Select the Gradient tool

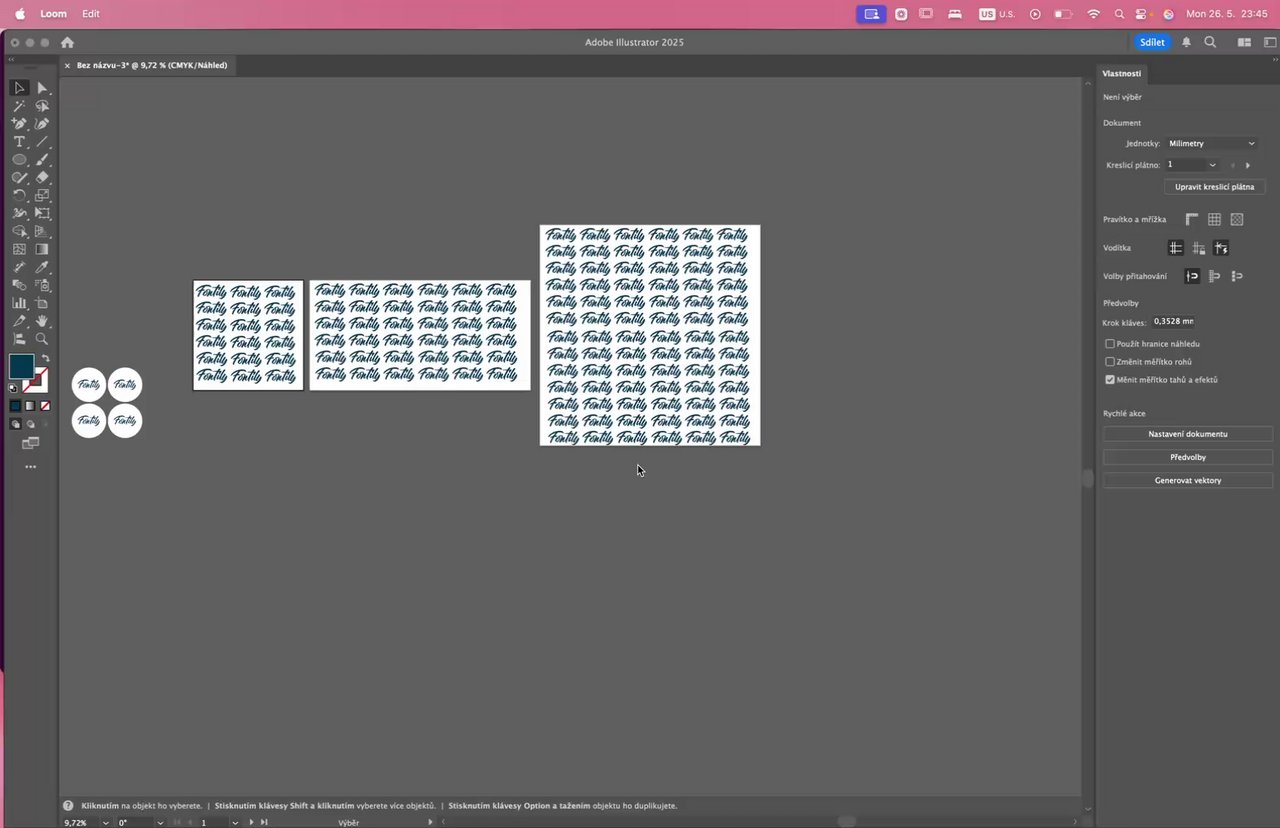pyautogui.click(x=42, y=249)
